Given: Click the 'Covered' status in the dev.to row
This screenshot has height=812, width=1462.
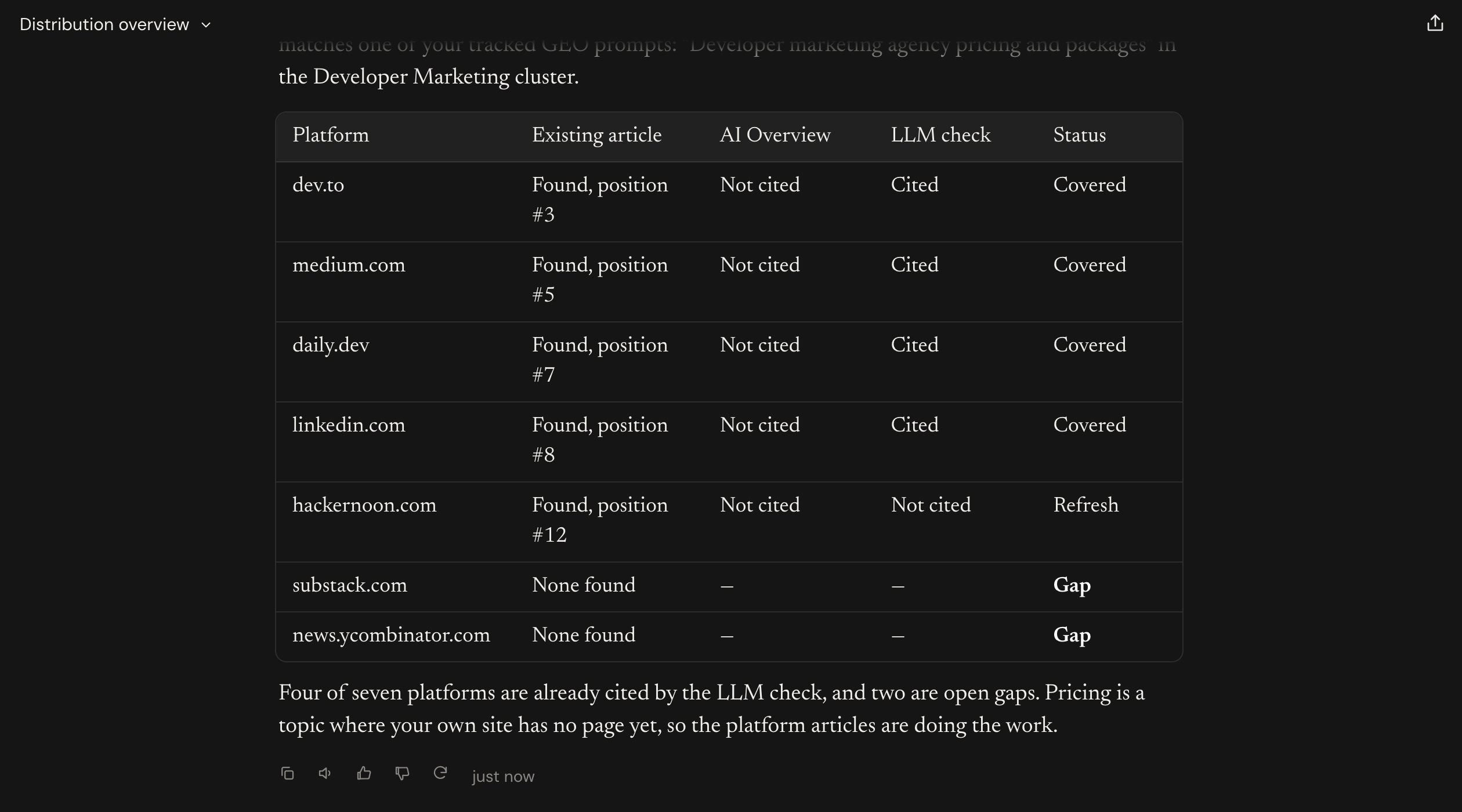Looking at the screenshot, I should pyautogui.click(x=1090, y=184).
